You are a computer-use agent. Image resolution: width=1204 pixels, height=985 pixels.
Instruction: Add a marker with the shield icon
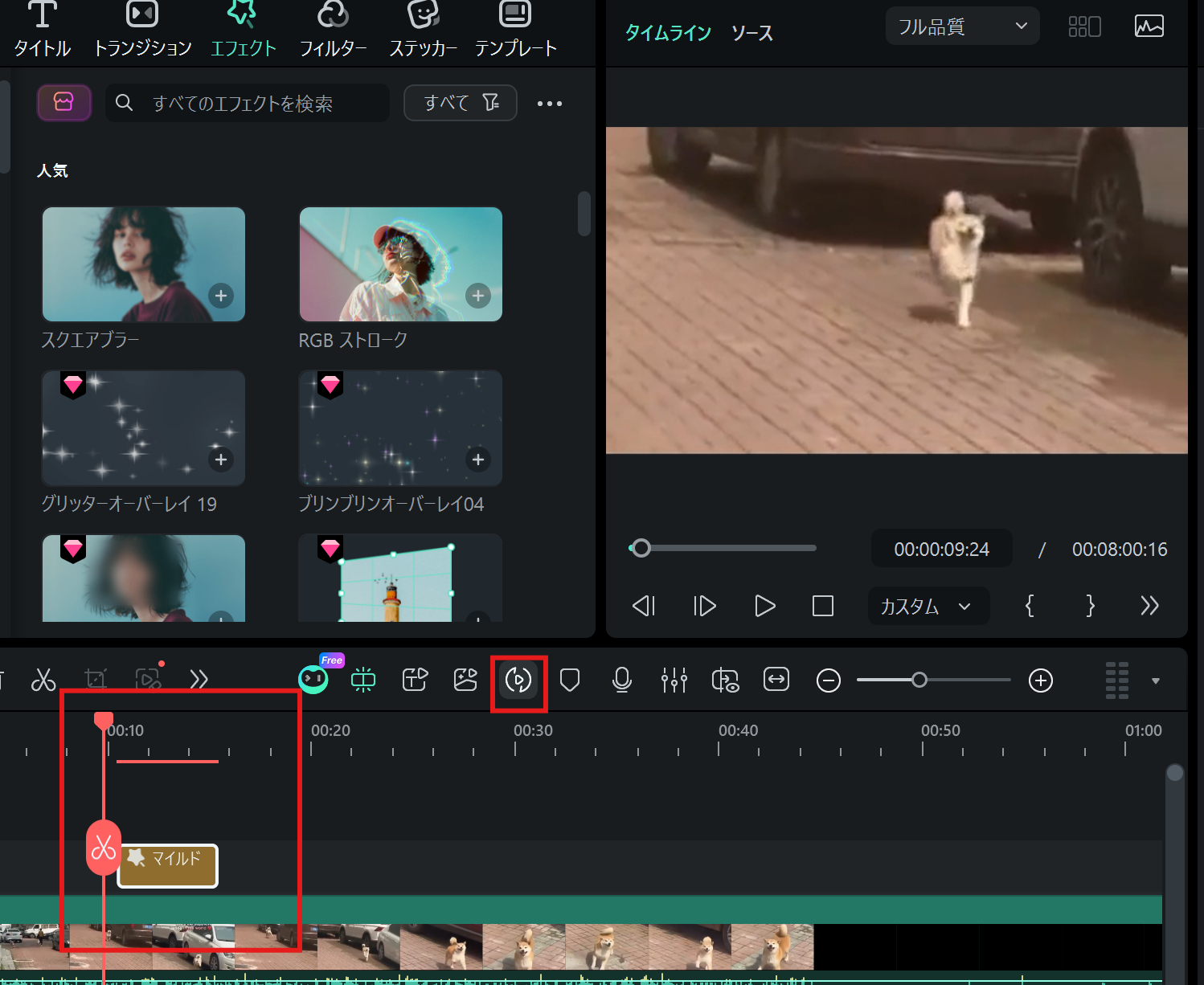pyautogui.click(x=570, y=681)
